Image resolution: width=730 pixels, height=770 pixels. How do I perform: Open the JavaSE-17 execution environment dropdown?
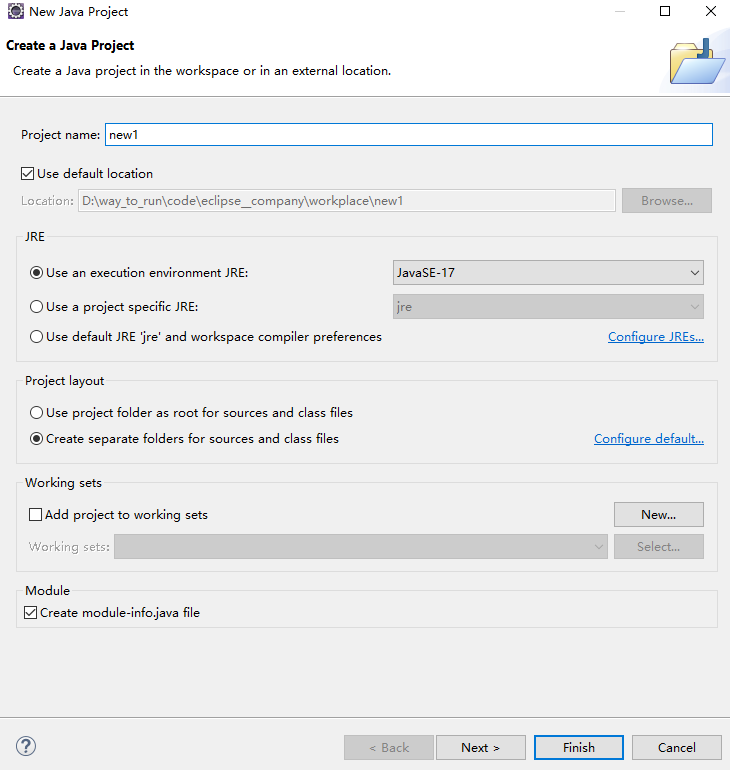tap(548, 273)
